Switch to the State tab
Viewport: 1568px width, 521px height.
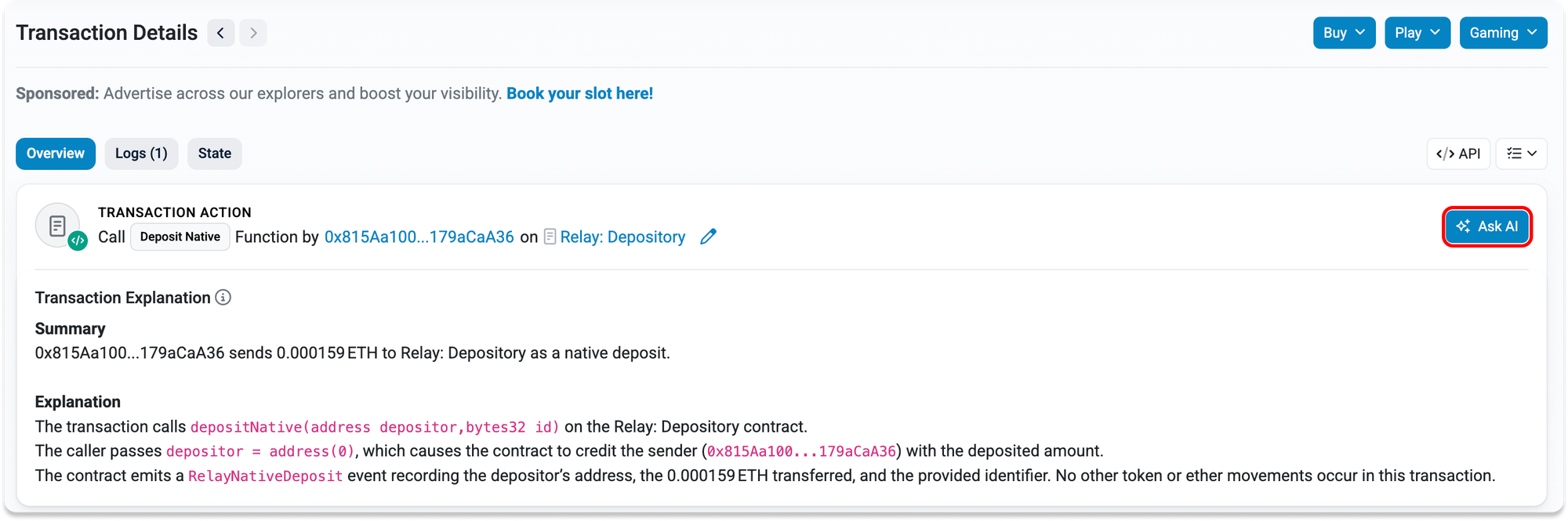[x=214, y=154]
